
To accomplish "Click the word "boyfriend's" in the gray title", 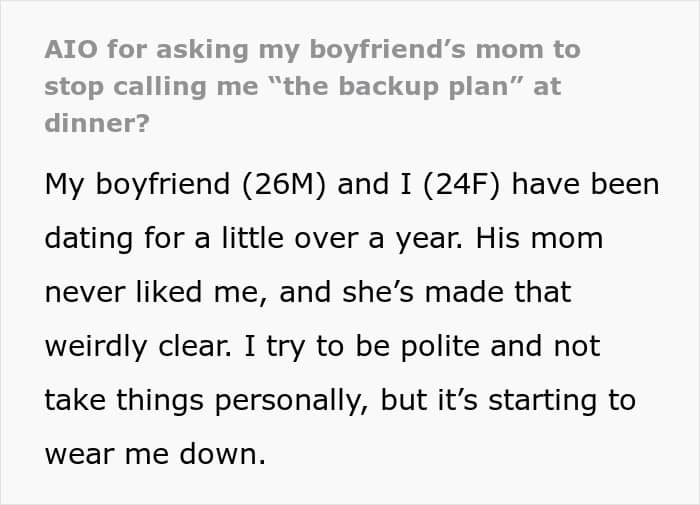I will [388, 50].
